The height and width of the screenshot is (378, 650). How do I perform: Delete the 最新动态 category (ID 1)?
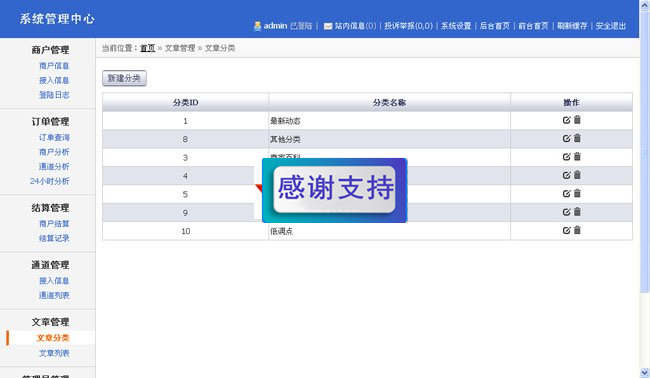577,120
